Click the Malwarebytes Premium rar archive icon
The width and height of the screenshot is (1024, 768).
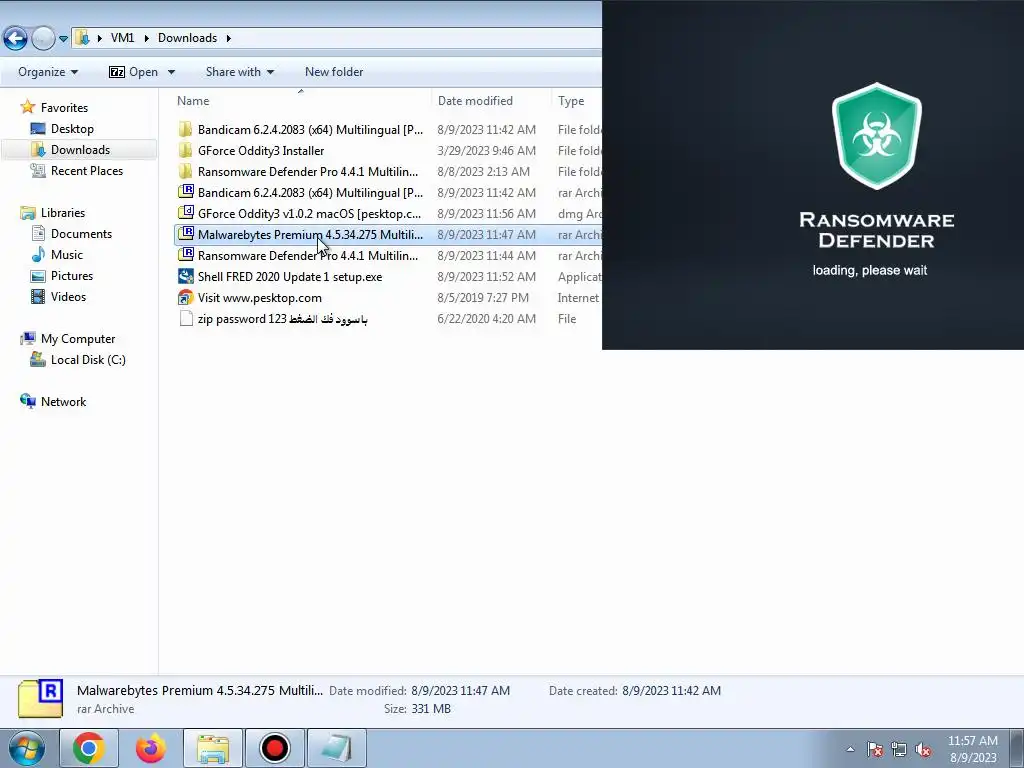click(x=185, y=234)
